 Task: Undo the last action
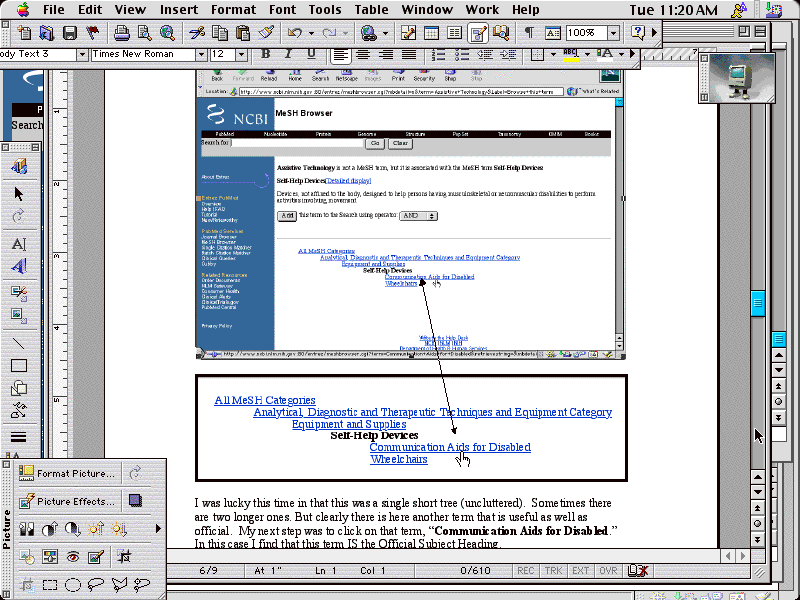click(x=294, y=33)
